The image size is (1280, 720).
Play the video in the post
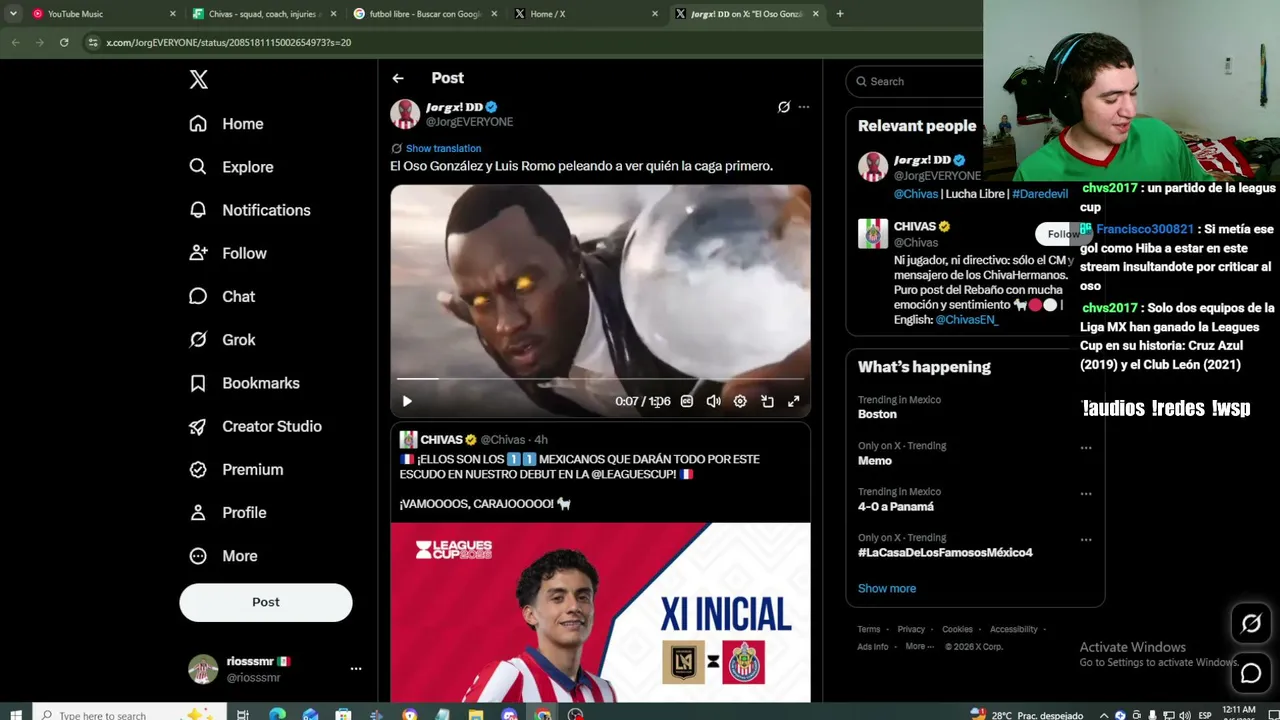pyautogui.click(x=407, y=401)
